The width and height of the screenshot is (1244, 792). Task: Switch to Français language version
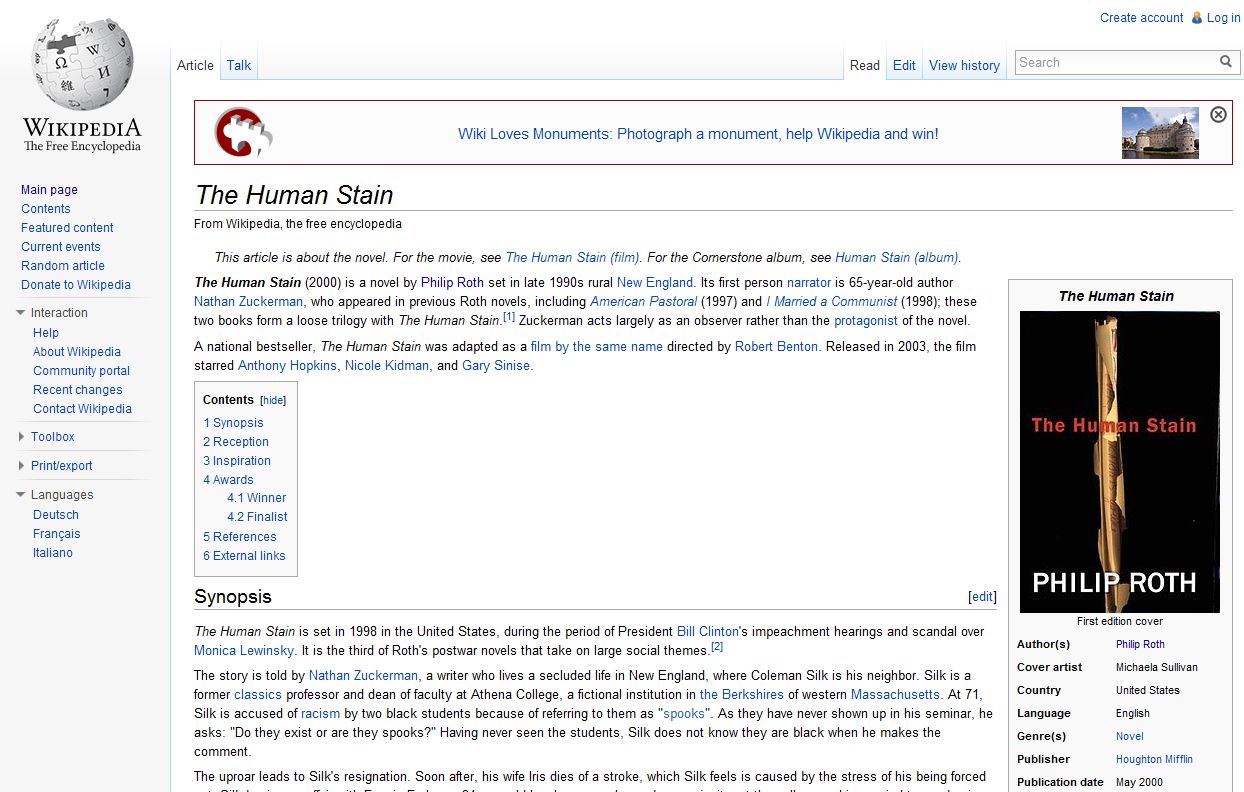[x=57, y=534]
